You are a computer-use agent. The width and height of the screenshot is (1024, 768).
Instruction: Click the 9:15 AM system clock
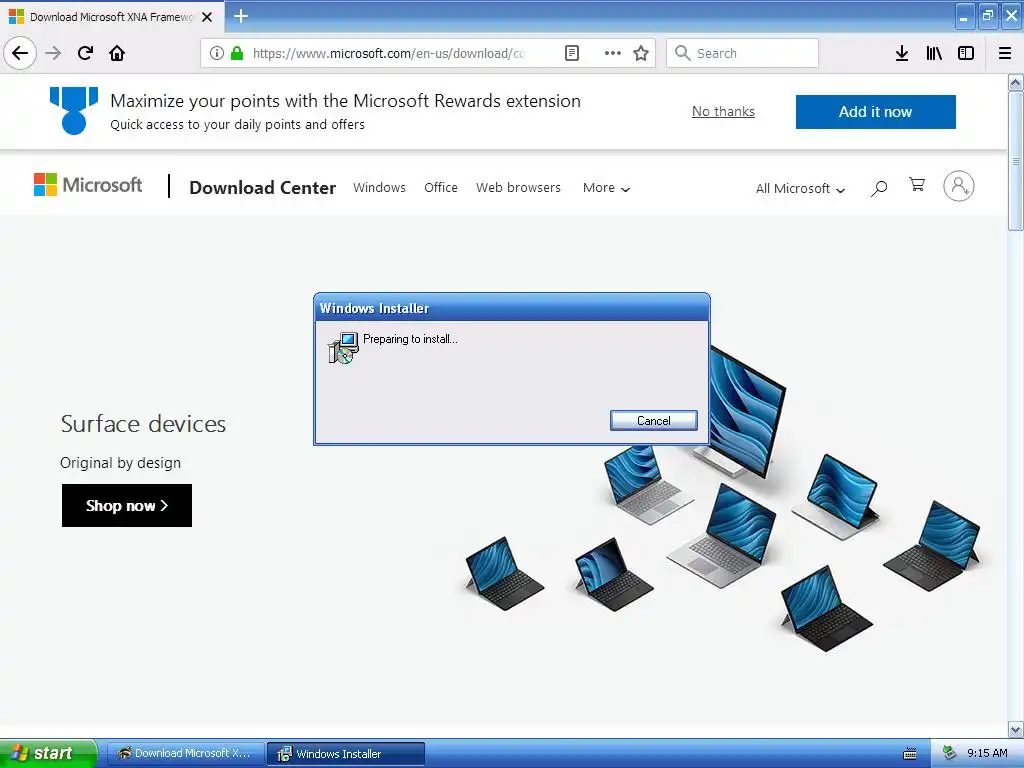(987, 753)
